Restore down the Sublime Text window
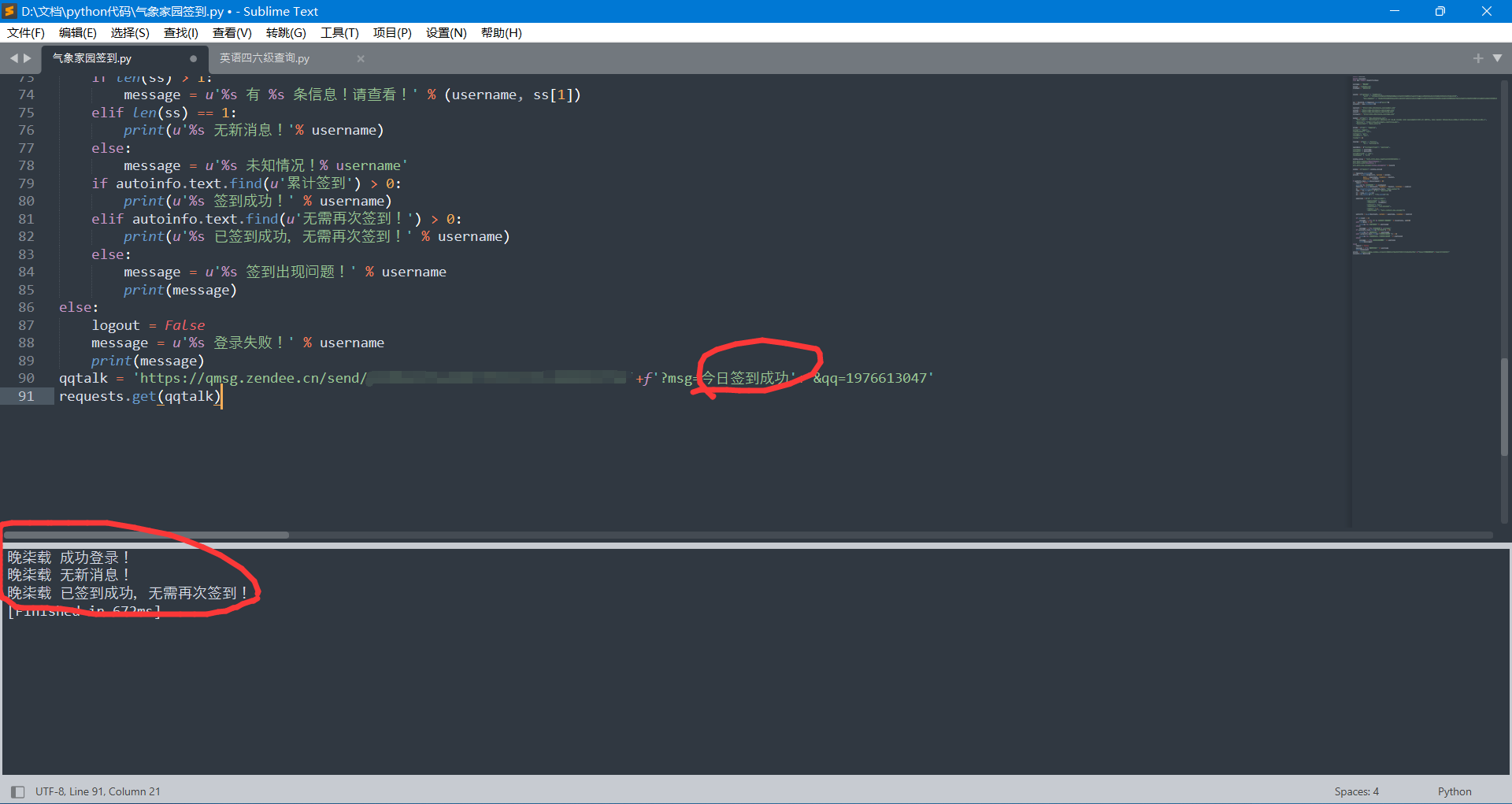1512x804 pixels. [x=1440, y=11]
